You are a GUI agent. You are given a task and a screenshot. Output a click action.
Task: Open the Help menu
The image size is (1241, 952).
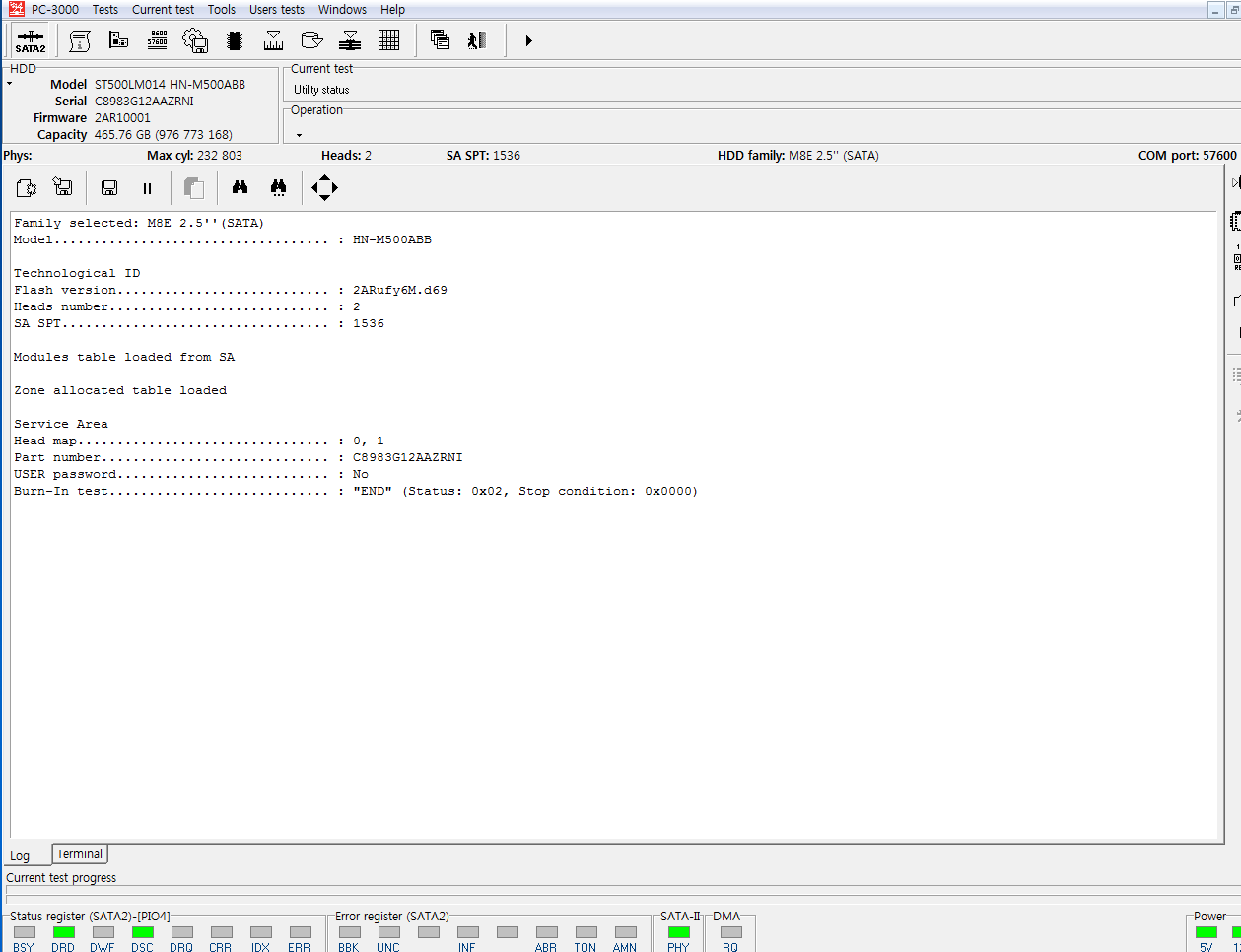pos(392,9)
